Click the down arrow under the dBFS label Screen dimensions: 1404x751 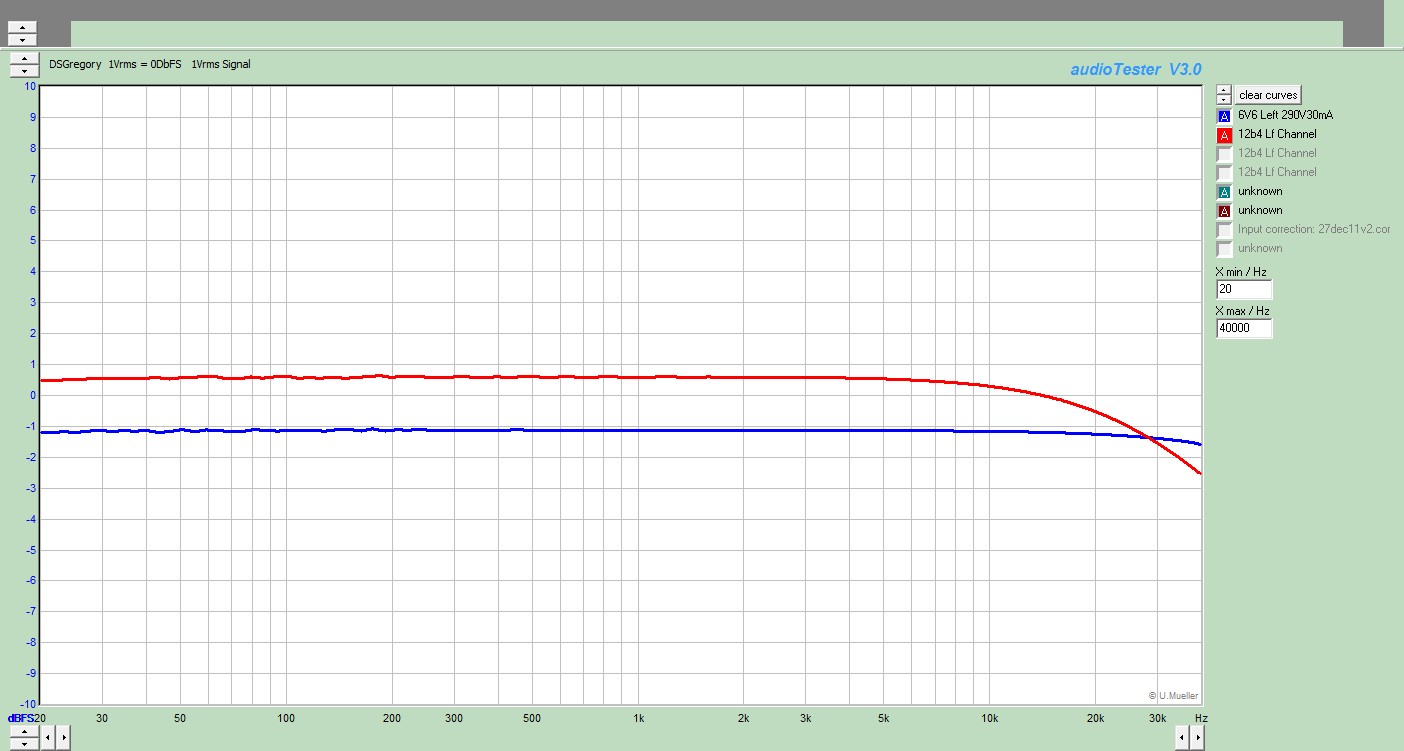pos(23,744)
